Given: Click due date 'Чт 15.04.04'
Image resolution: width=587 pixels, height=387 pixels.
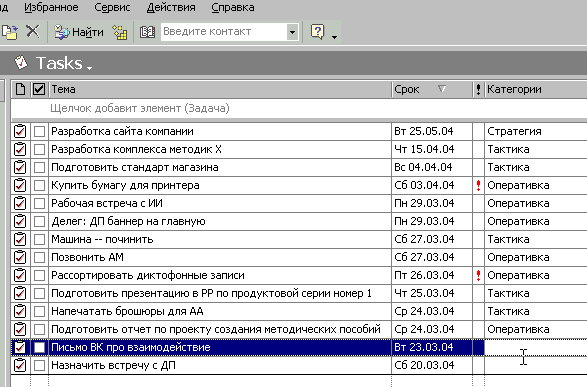Looking at the screenshot, I should point(424,149).
